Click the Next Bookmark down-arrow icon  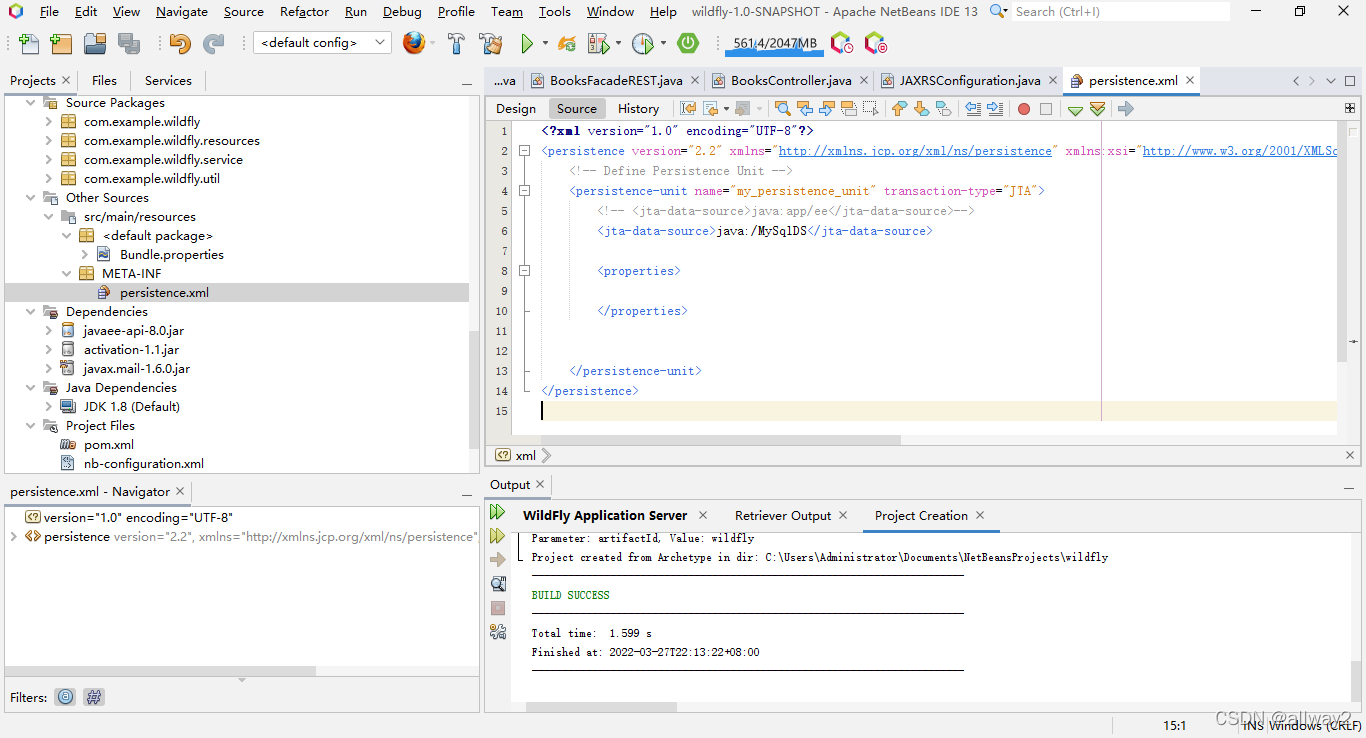click(921, 109)
